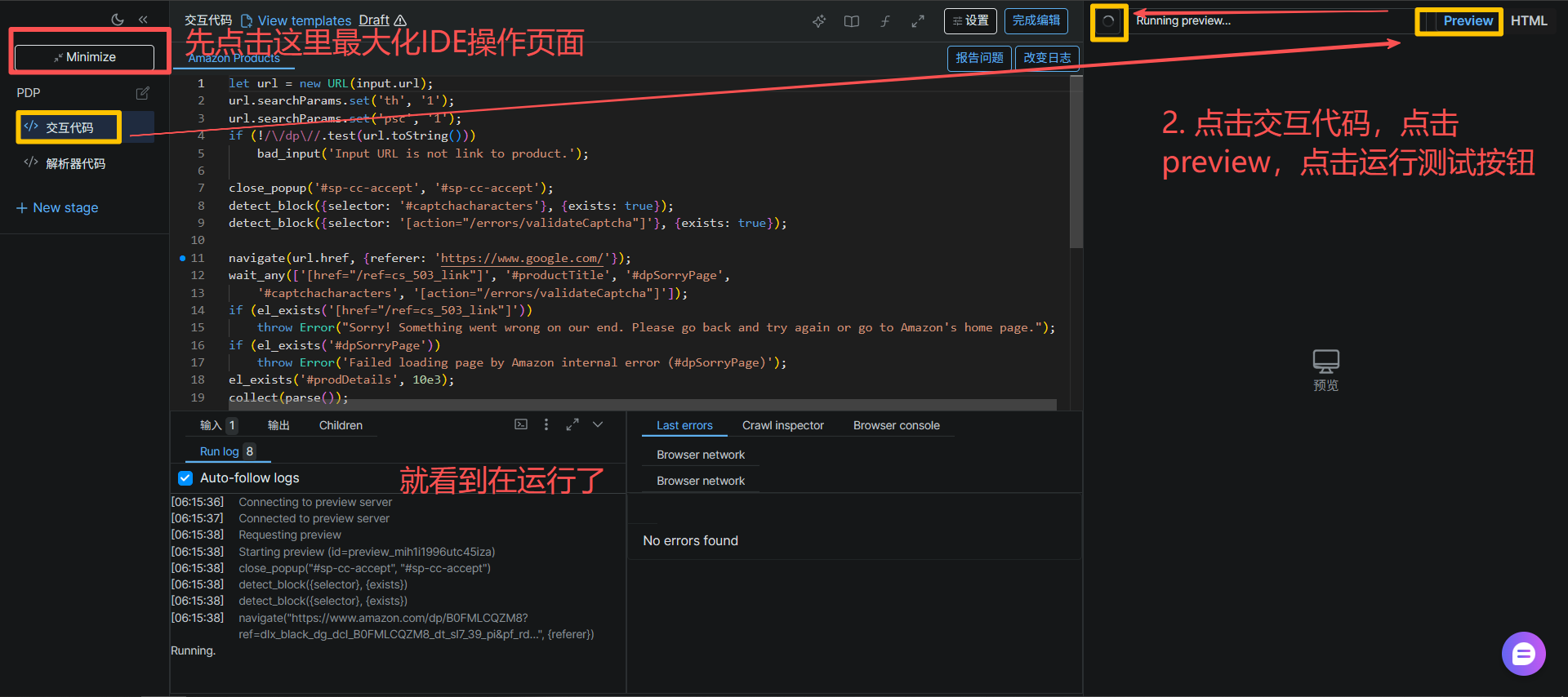Click the horizontal scrollbar of code editor
Viewport: 1568px width, 697px height.
click(643, 405)
